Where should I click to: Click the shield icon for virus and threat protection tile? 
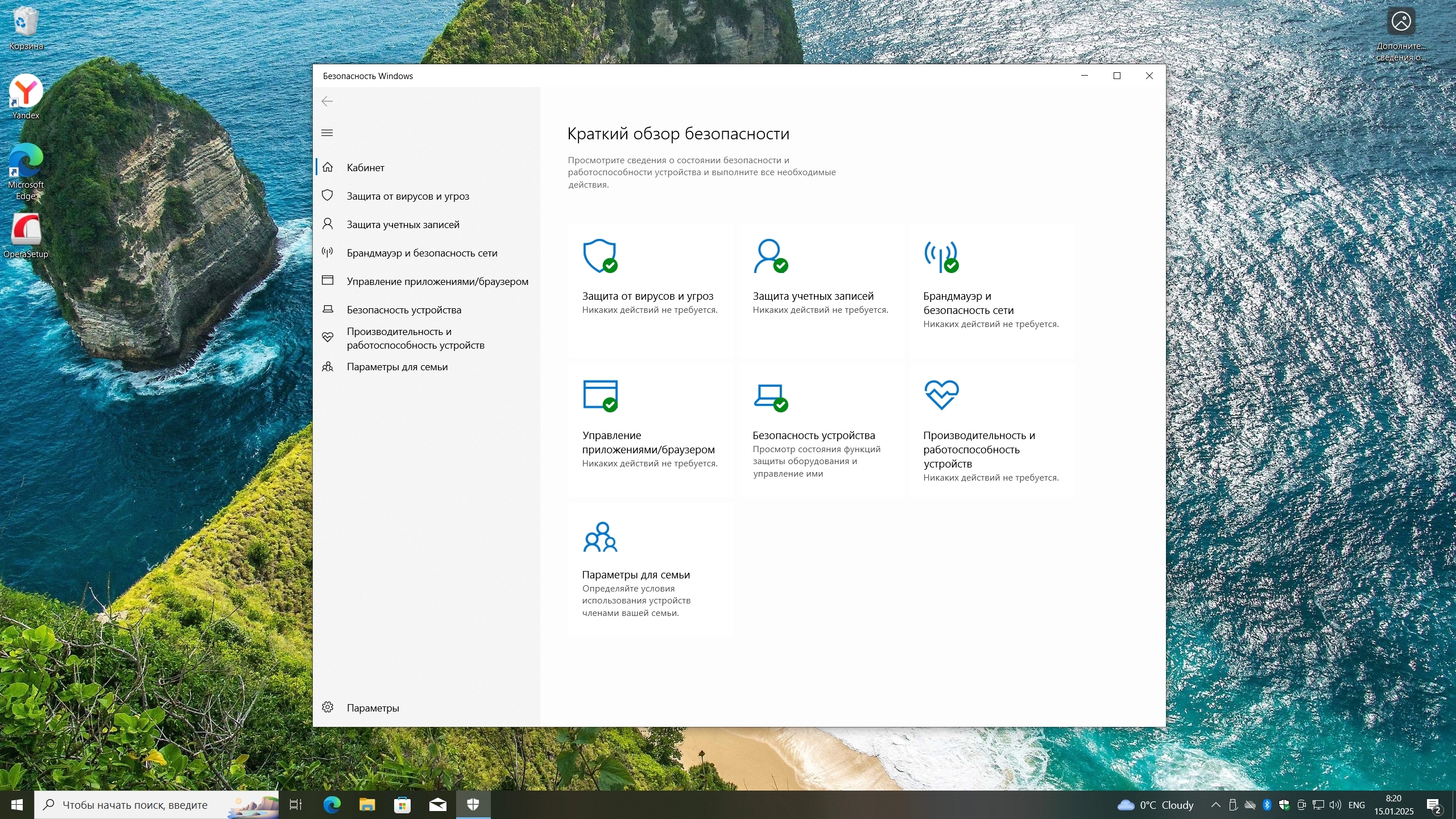coord(599,256)
